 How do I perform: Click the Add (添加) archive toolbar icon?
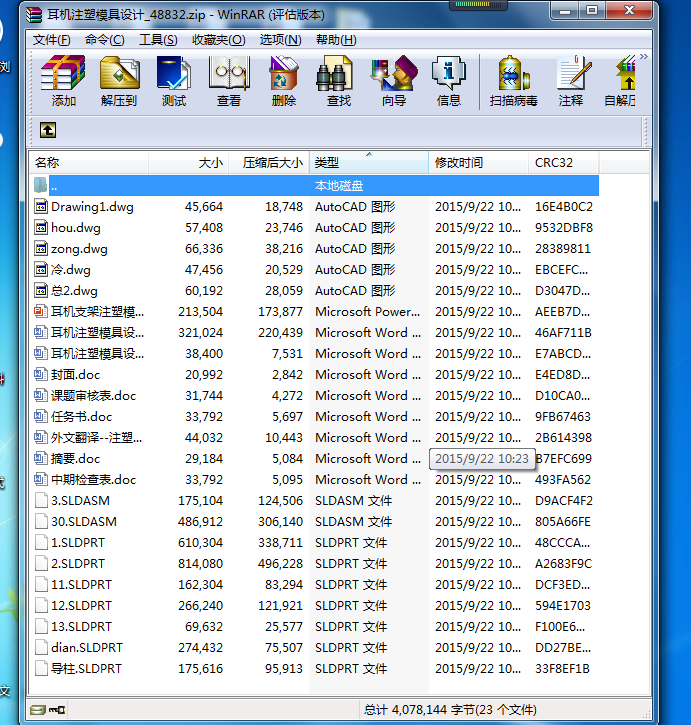coord(63,73)
